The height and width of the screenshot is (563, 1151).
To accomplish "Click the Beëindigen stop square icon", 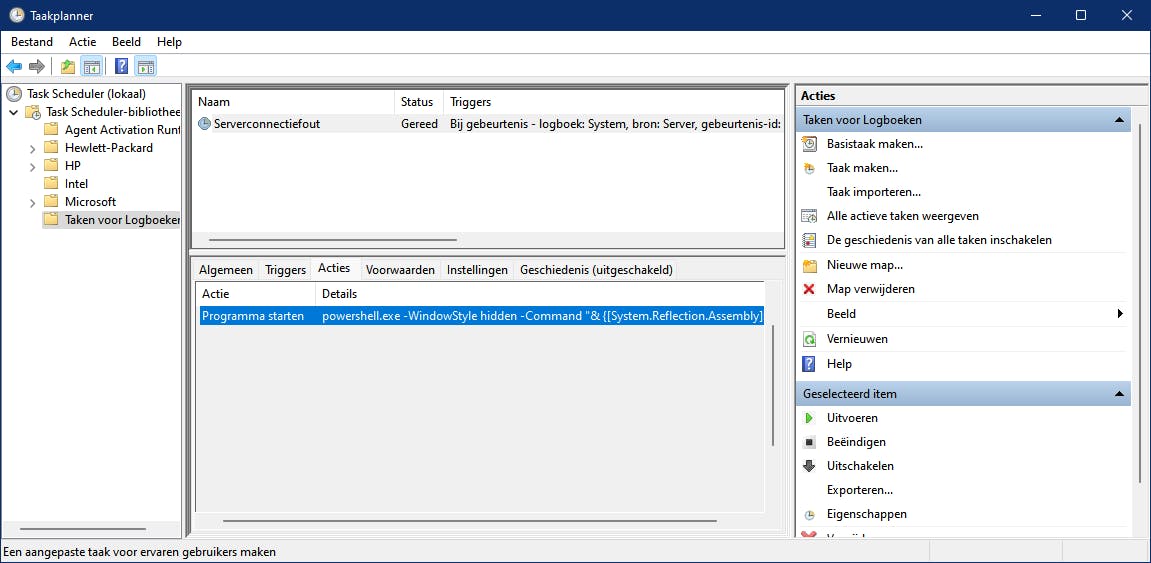I will [x=809, y=442].
